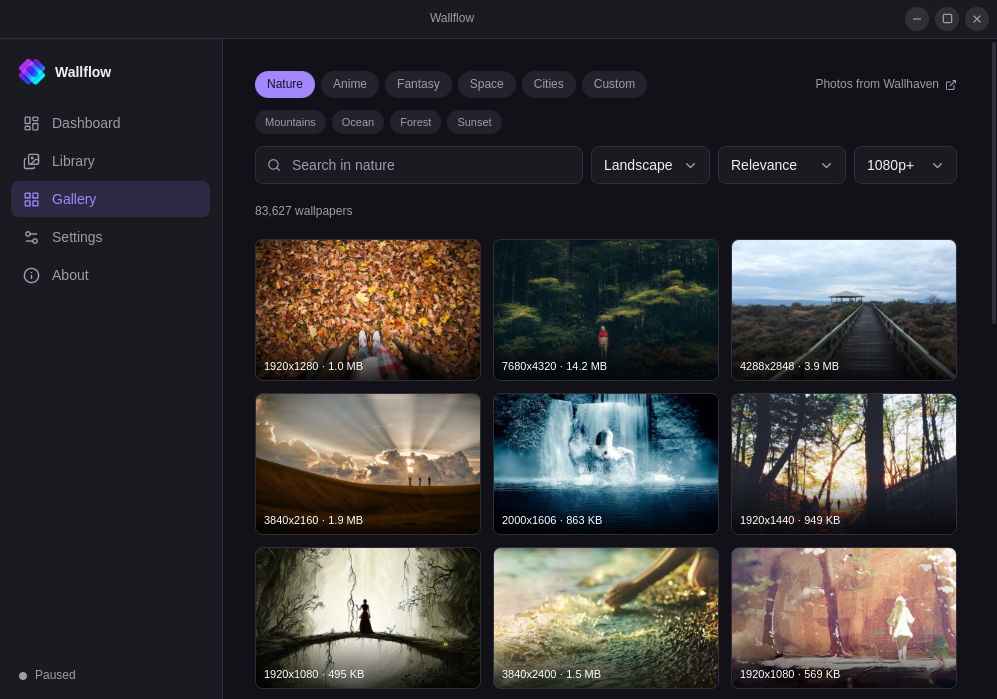Click the Wallflow window title text
This screenshot has width=997, height=699.
pyautogui.click(x=451, y=18)
